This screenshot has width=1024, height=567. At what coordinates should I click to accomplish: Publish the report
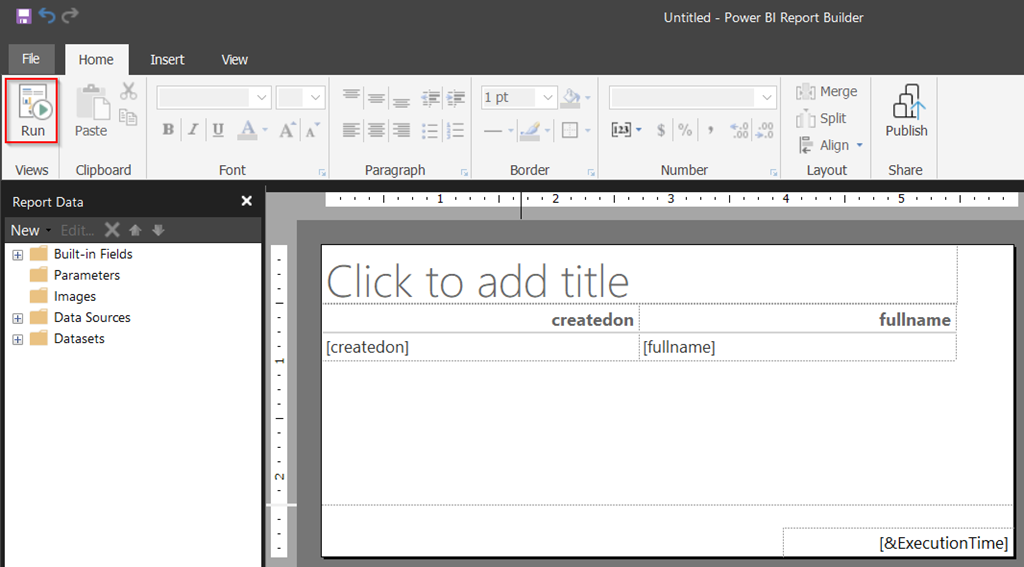(x=906, y=111)
